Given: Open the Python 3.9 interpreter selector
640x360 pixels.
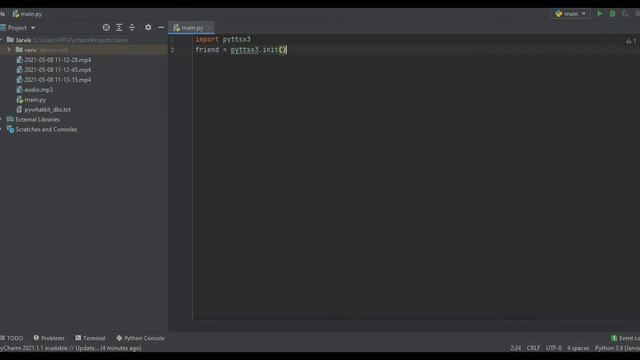Looking at the screenshot, I should pyautogui.click(x=617, y=348).
